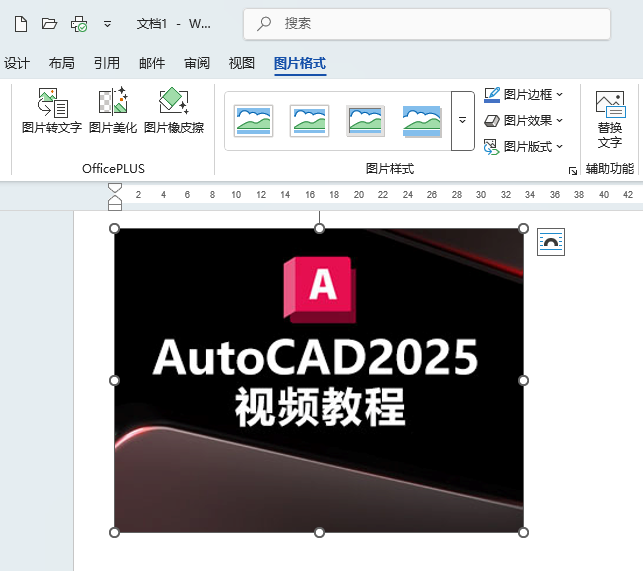643x571 pixels.
Task: Apply the first picture style thumbnail
Action: [x=253, y=121]
